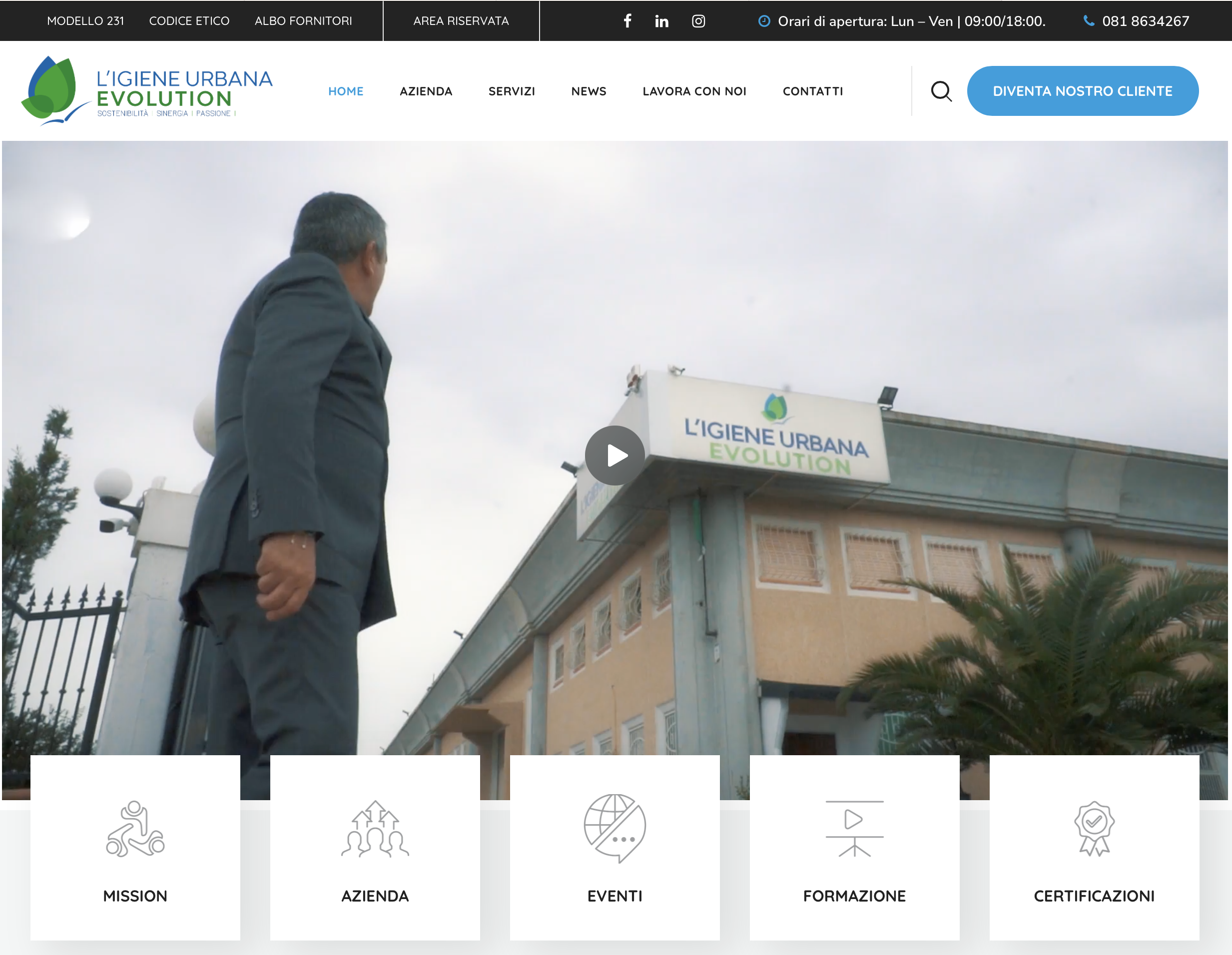
Task: Open LAVORA CON NOI menu item
Action: point(694,91)
